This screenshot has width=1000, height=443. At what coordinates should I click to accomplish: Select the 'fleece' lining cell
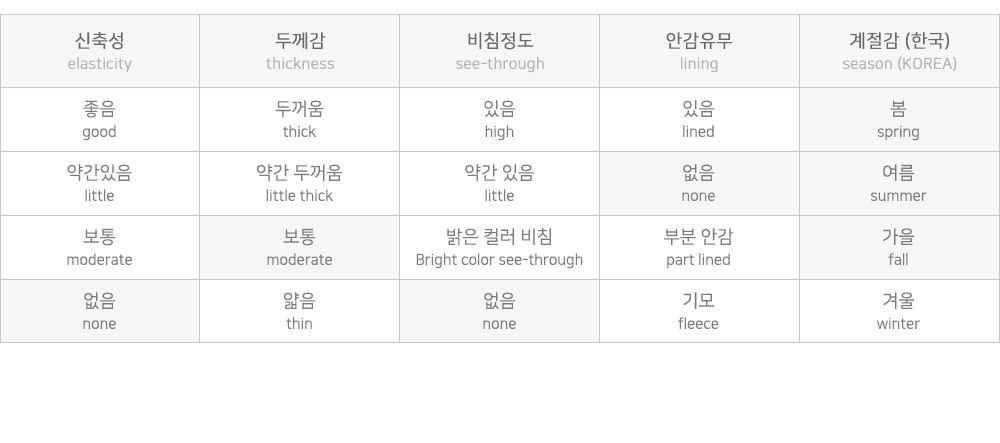(699, 311)
